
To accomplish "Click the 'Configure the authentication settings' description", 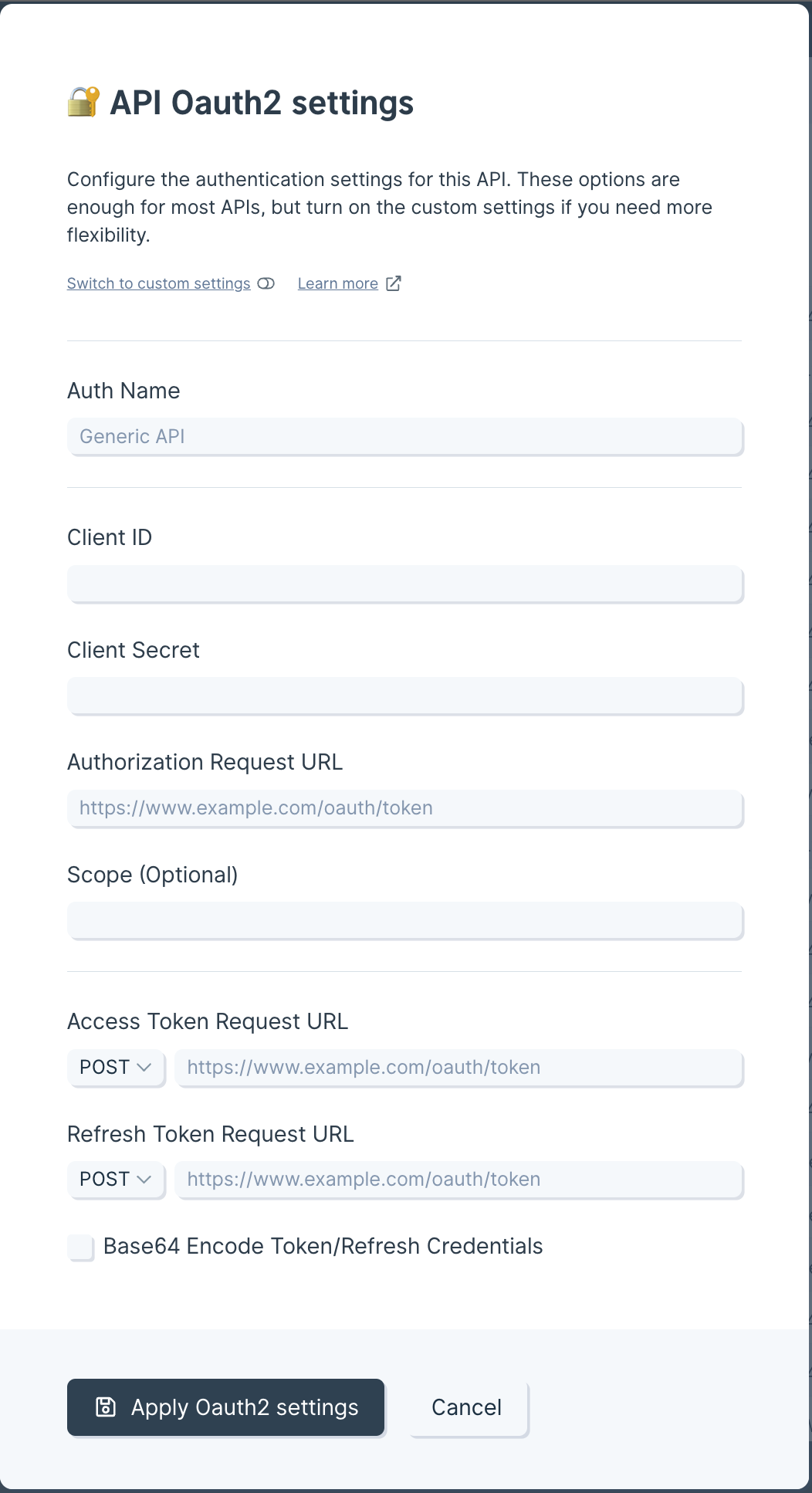I will point(390,207).
